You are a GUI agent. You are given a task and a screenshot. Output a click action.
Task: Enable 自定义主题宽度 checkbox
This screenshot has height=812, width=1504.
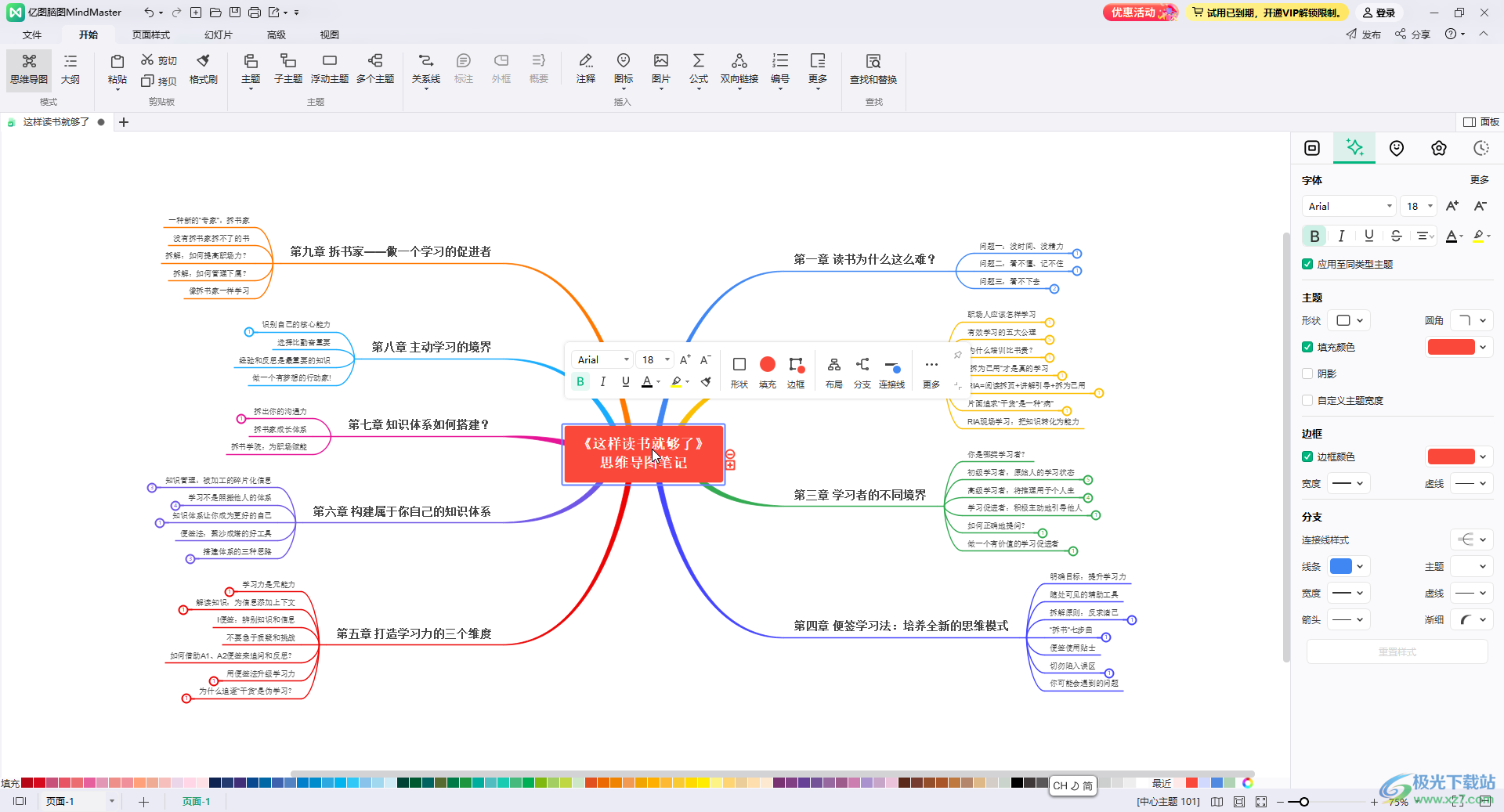[1307, 400]
